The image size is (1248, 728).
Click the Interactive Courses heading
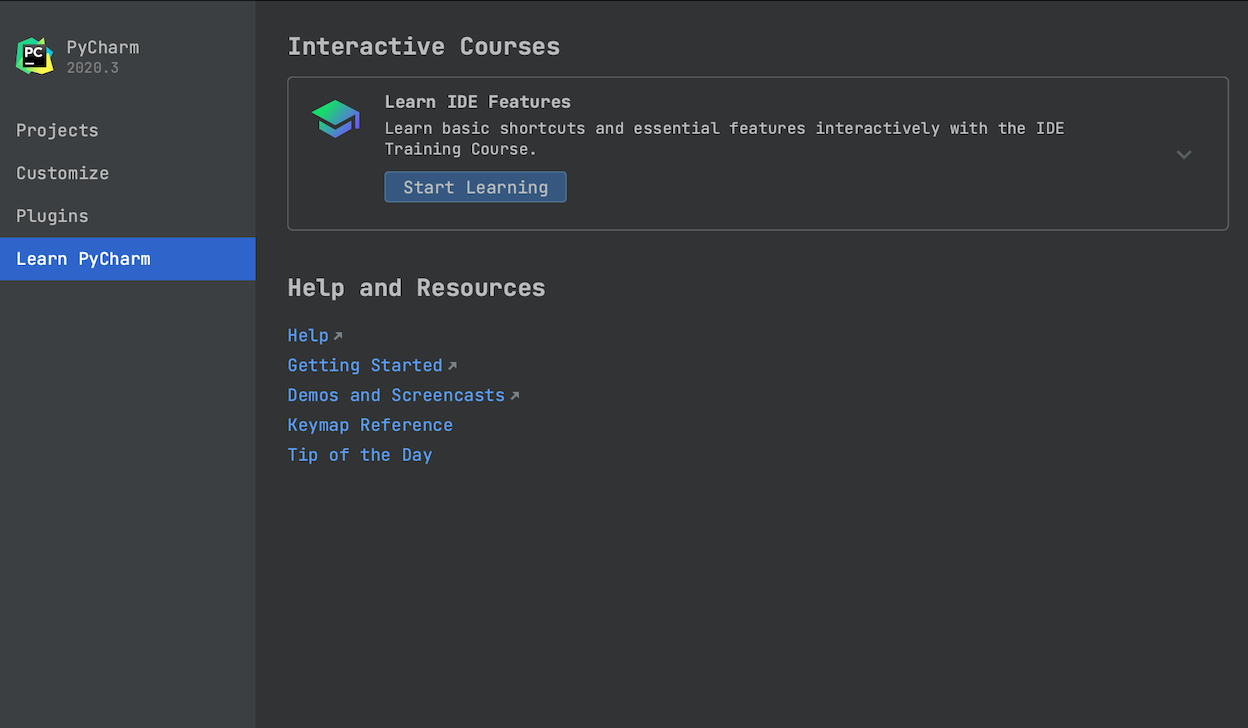(423, 47)
